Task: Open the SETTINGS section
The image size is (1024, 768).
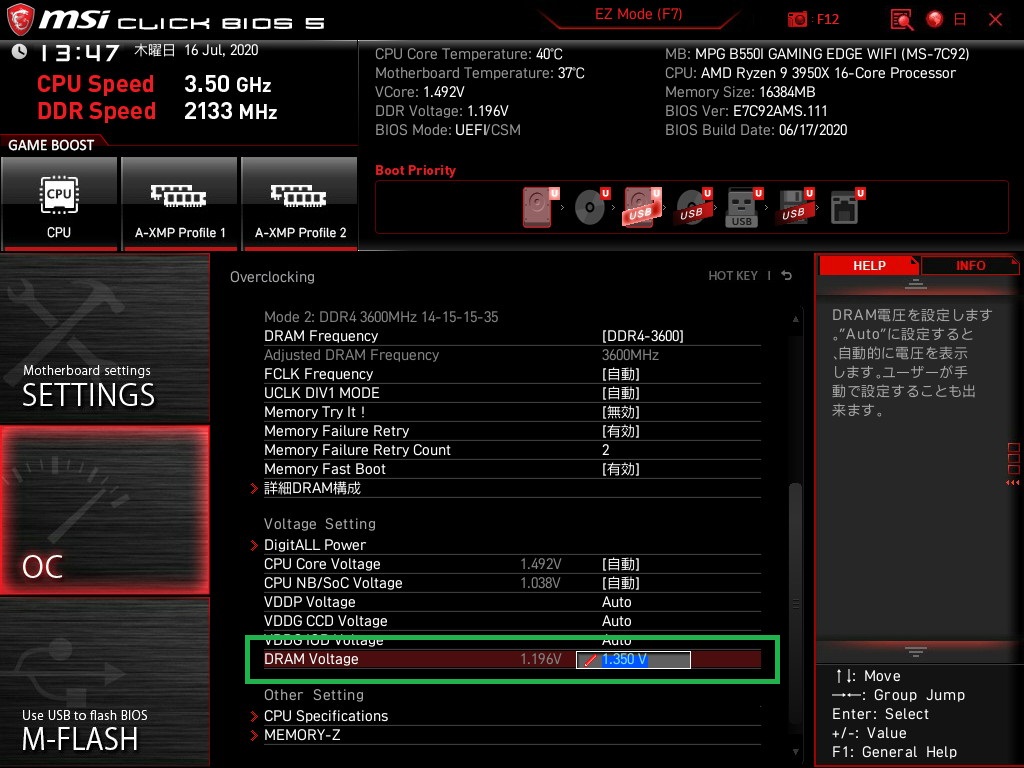Action: [104, 339]
